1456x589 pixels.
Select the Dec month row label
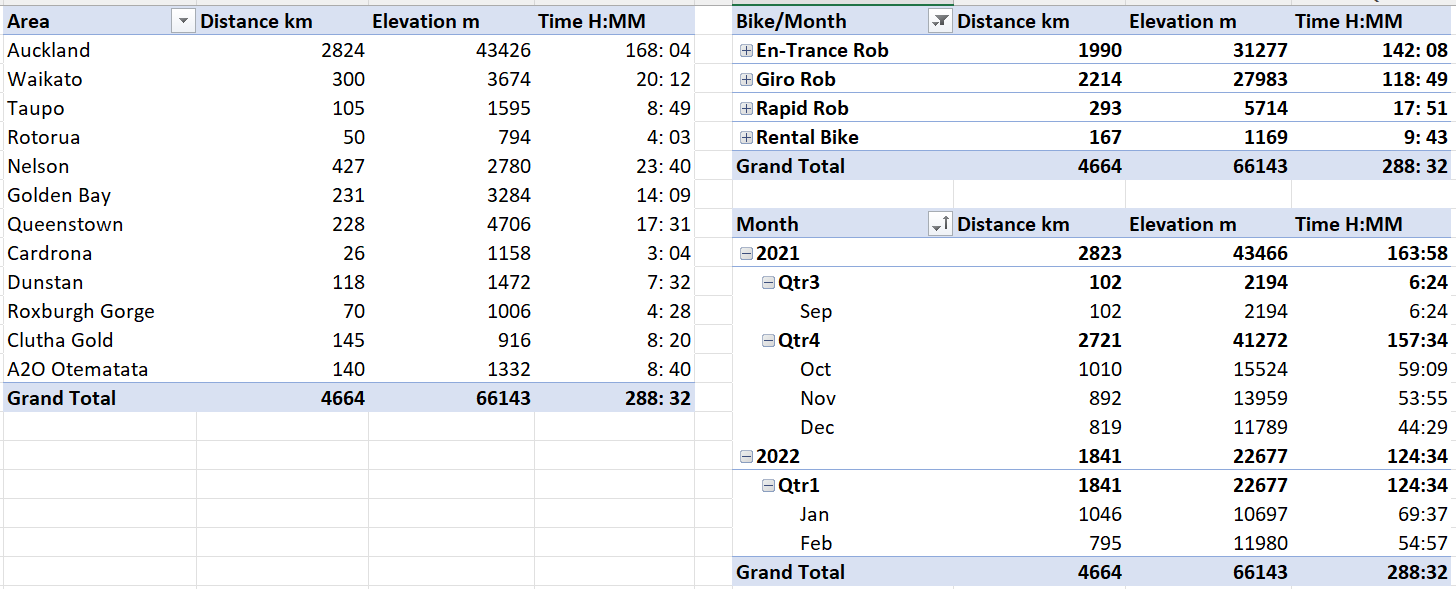pos(817,428)
